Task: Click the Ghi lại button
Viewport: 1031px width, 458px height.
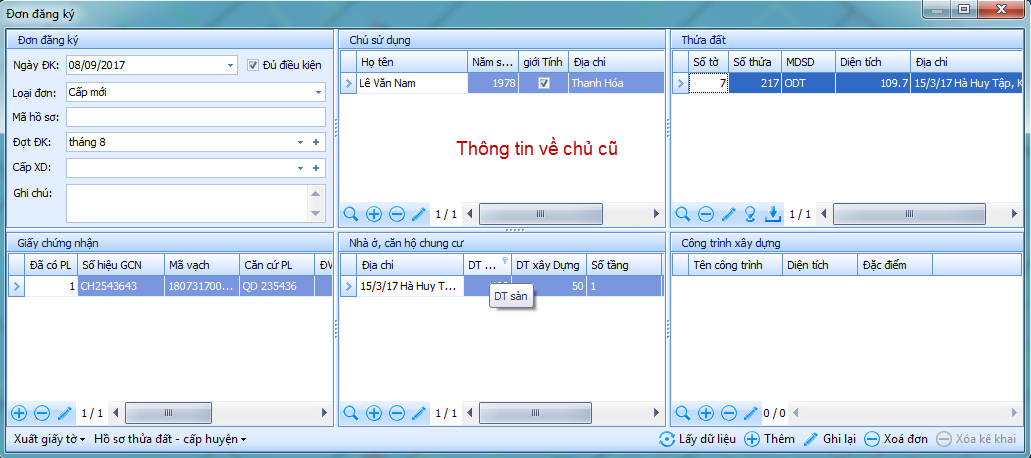Action: tap(829, 439)
